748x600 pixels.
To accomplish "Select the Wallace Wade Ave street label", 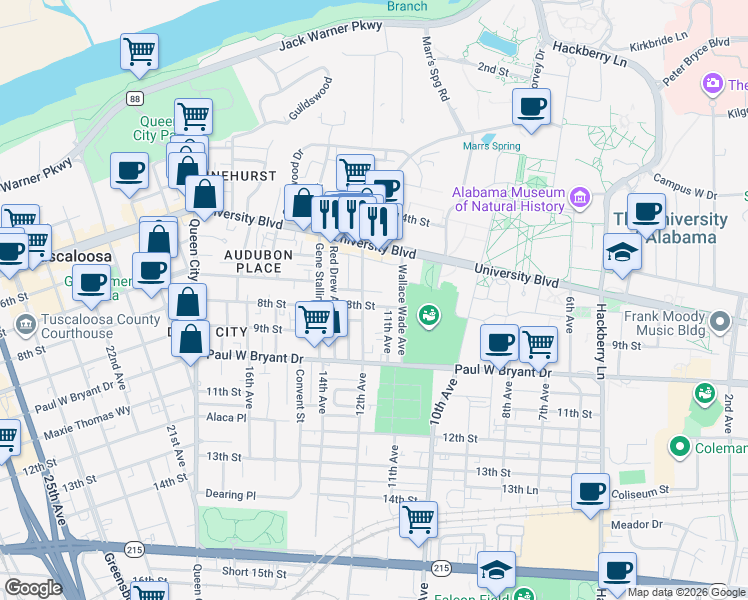I will click(x=402, y=310).
